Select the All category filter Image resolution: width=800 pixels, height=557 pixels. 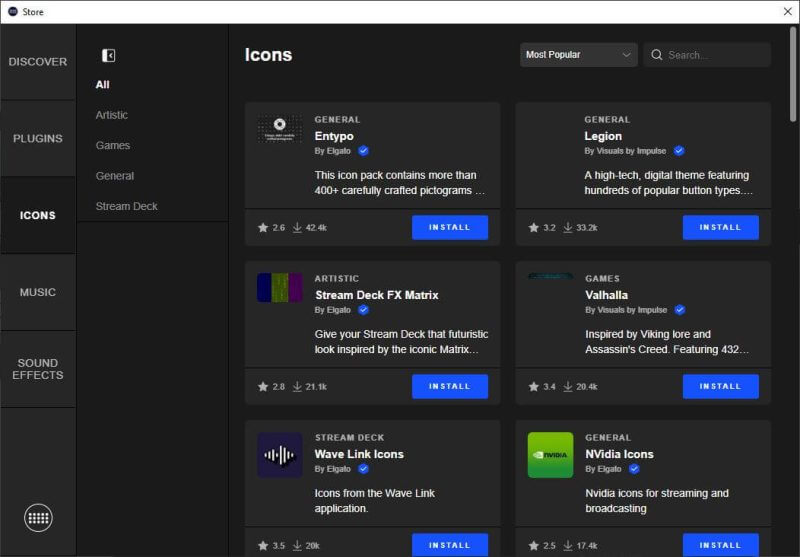click(x=103, y=85)
